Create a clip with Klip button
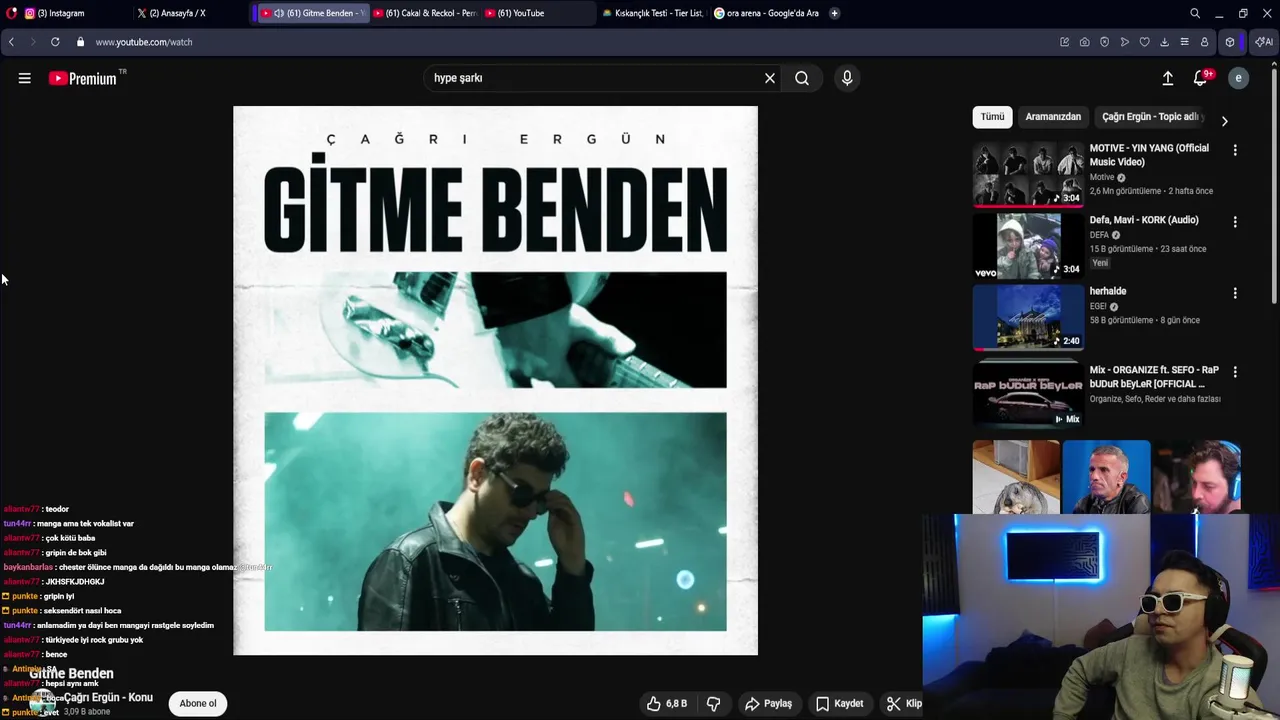The width and height of the screenshot is (1280, 720). (904, 704)
